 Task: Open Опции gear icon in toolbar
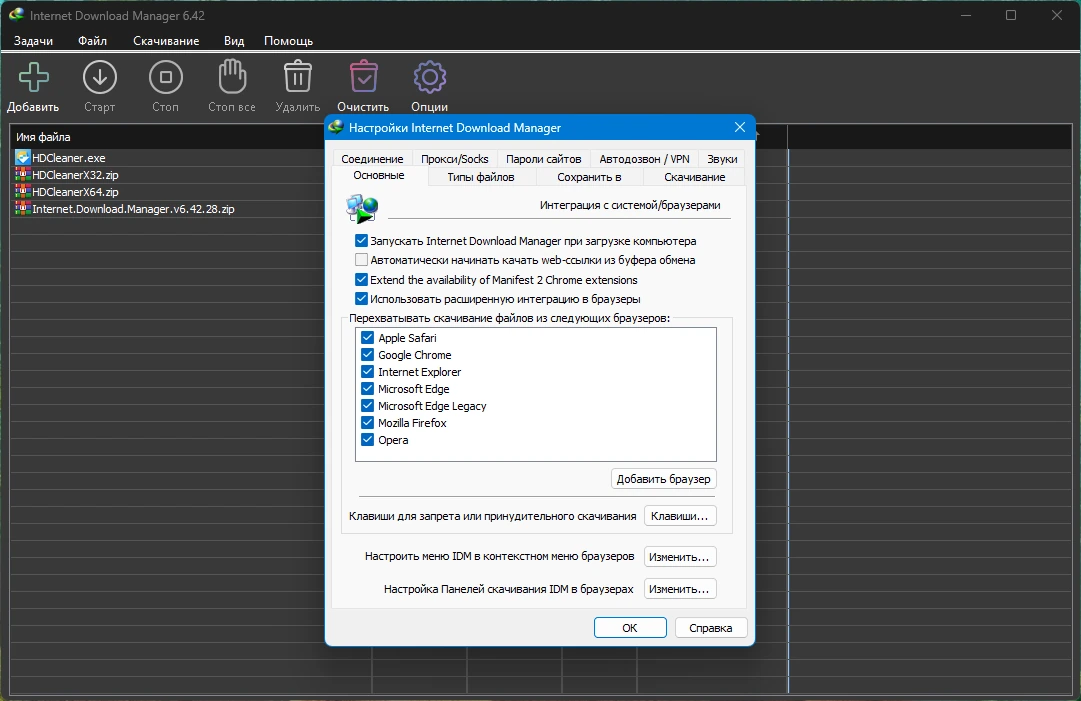click(430, 77)
